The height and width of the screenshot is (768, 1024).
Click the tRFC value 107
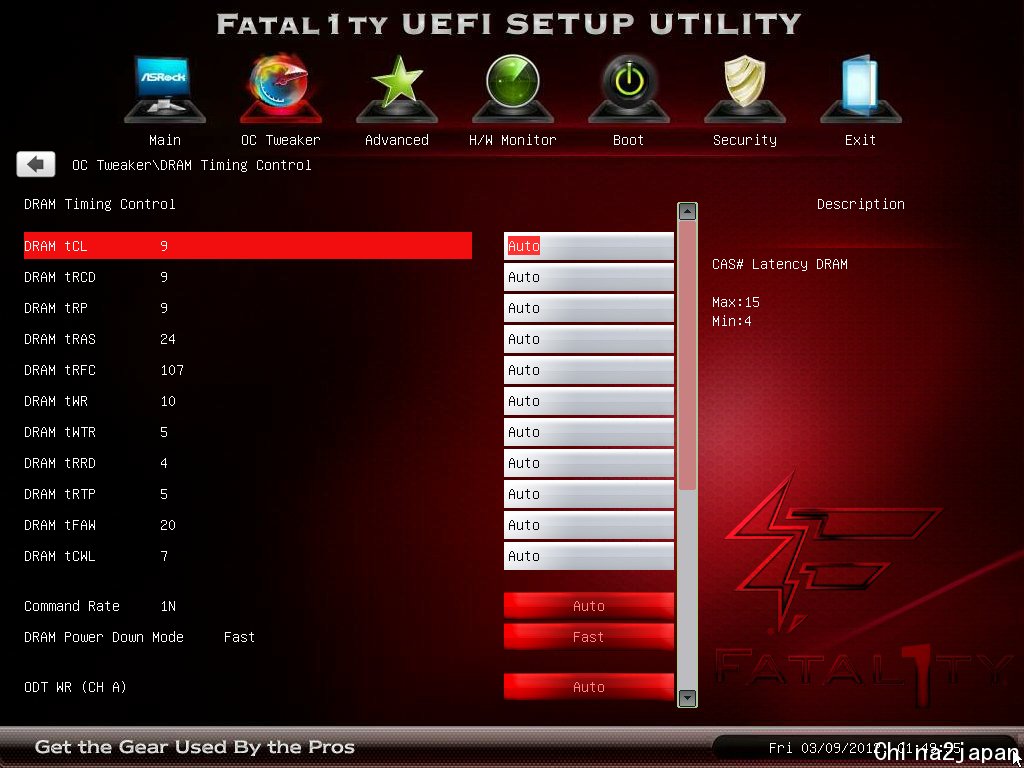[172, 370]
